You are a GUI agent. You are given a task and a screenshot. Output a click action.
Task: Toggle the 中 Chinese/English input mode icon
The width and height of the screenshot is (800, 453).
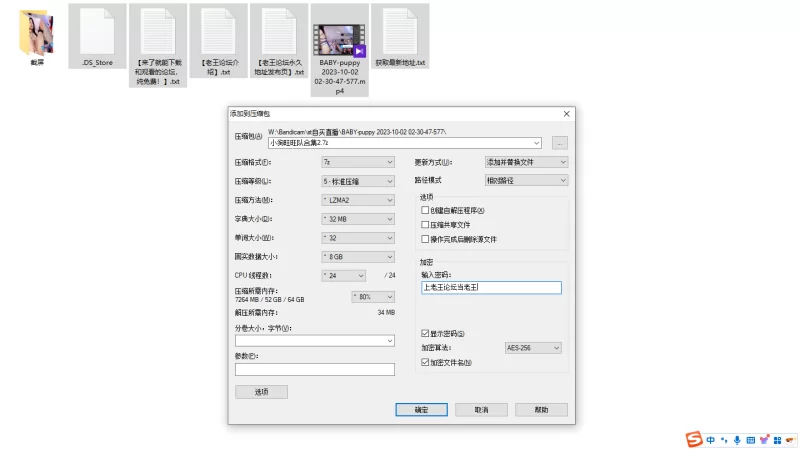[x=710, y=440]
